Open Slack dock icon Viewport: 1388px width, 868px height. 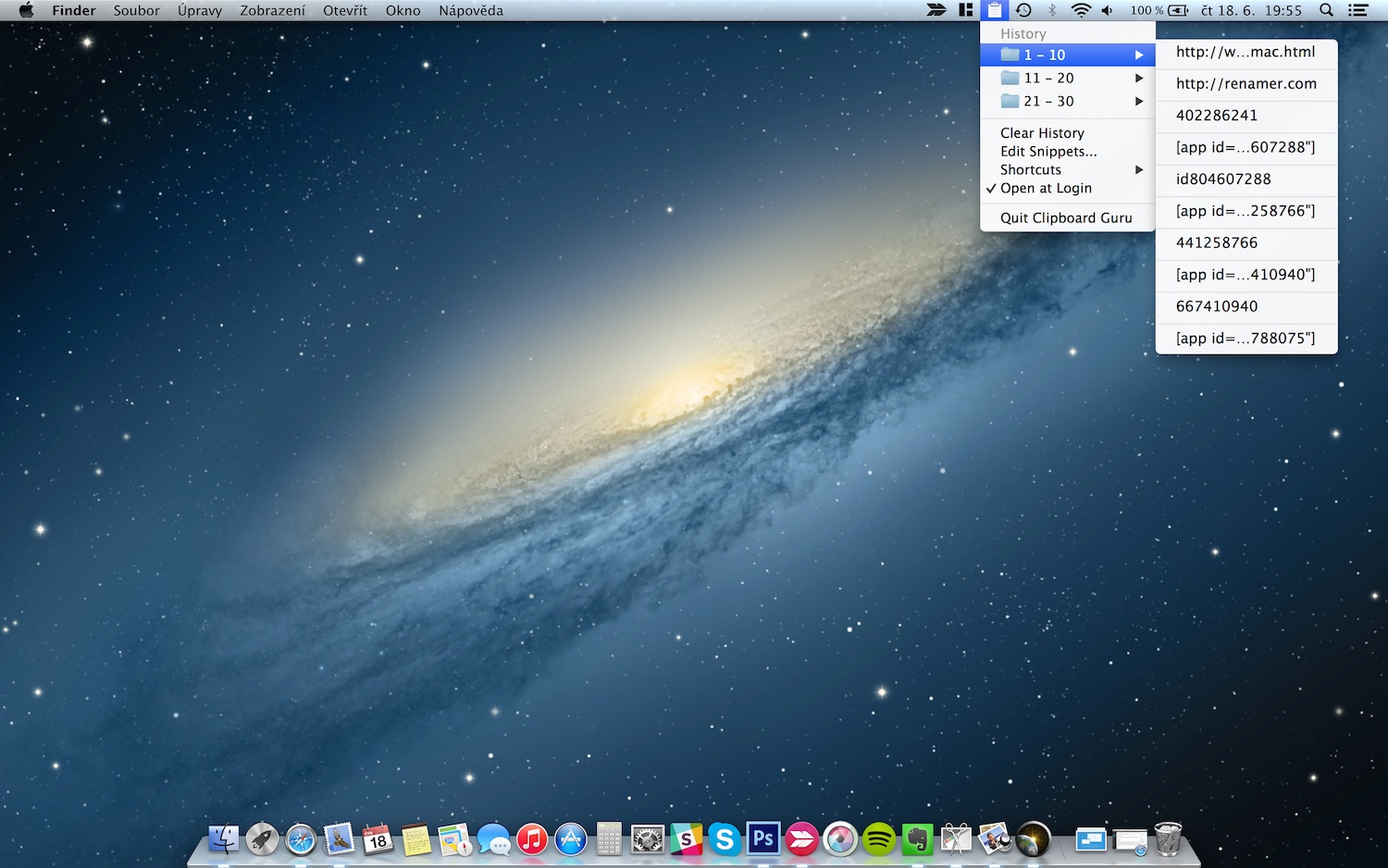pyautogui.click(x=687, y=839)
